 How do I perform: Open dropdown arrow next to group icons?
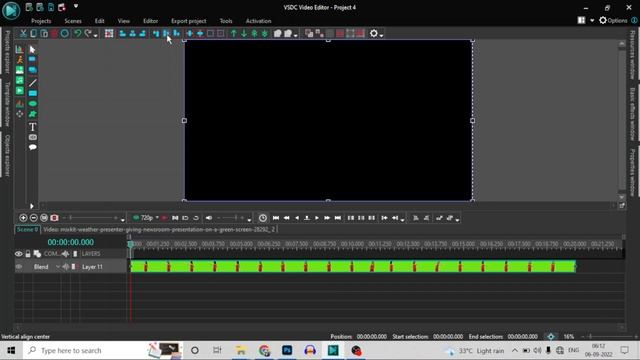[296, 36]
